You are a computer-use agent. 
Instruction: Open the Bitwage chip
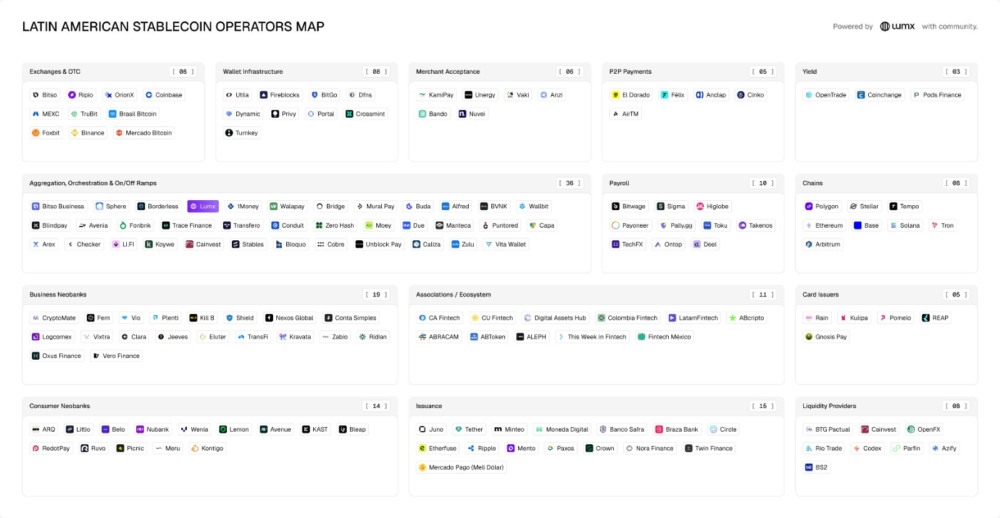coord(629,207)
